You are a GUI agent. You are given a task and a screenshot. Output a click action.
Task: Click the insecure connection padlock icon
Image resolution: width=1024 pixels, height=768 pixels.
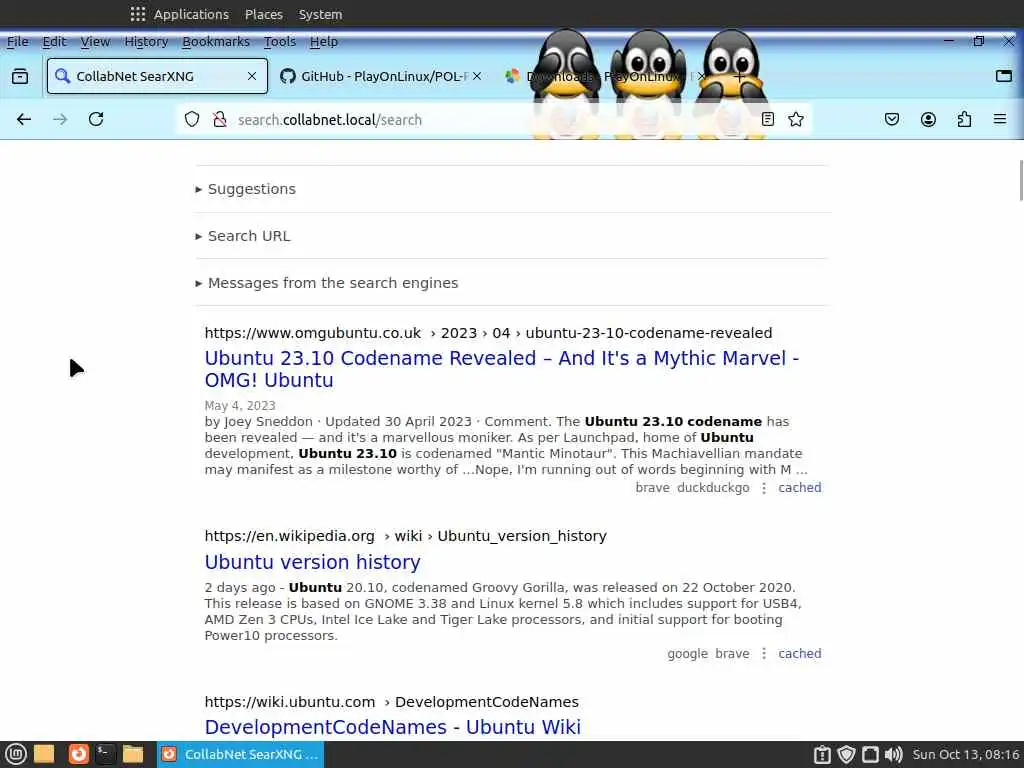click(220, 120)
